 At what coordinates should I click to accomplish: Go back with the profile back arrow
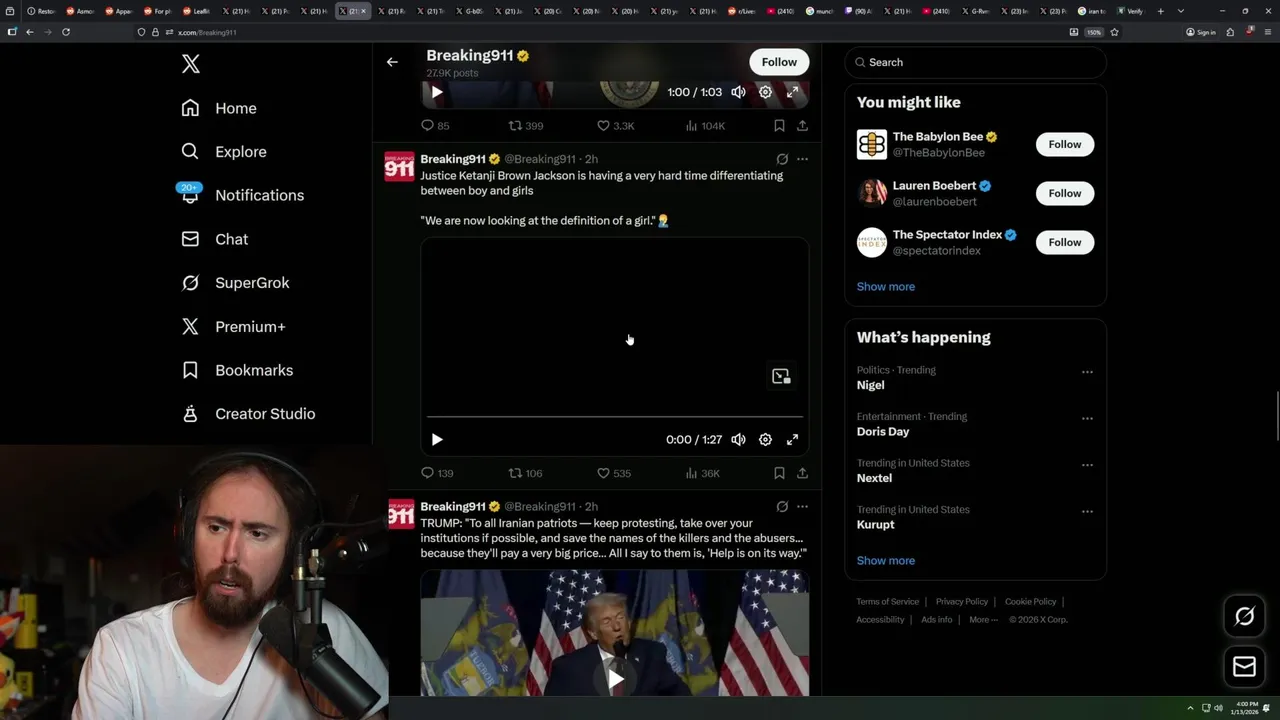(x=392, y=62)
